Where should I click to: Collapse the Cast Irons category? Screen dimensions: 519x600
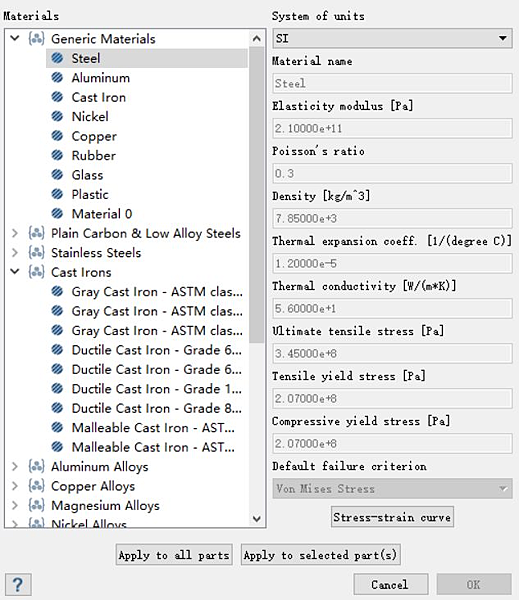click(x=15, y=272)
